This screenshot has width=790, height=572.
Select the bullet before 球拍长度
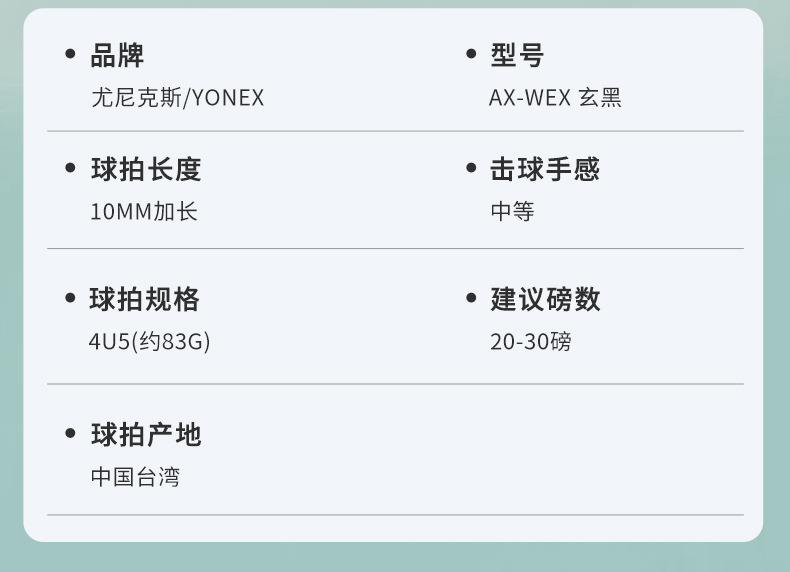coord(70,168)
